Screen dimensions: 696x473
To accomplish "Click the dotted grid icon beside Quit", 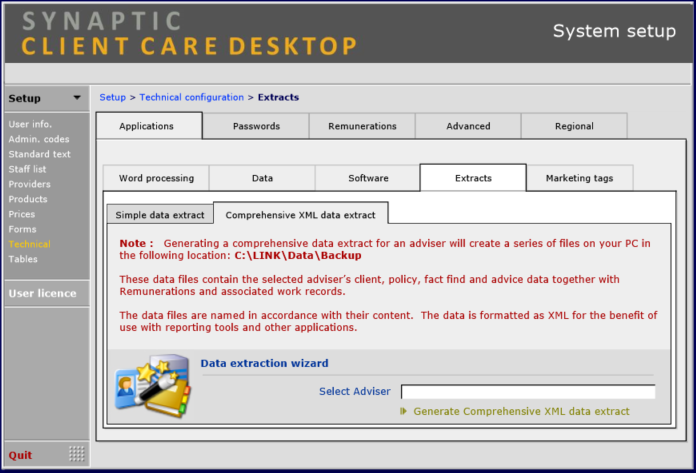I will click(x=77, y=453).
